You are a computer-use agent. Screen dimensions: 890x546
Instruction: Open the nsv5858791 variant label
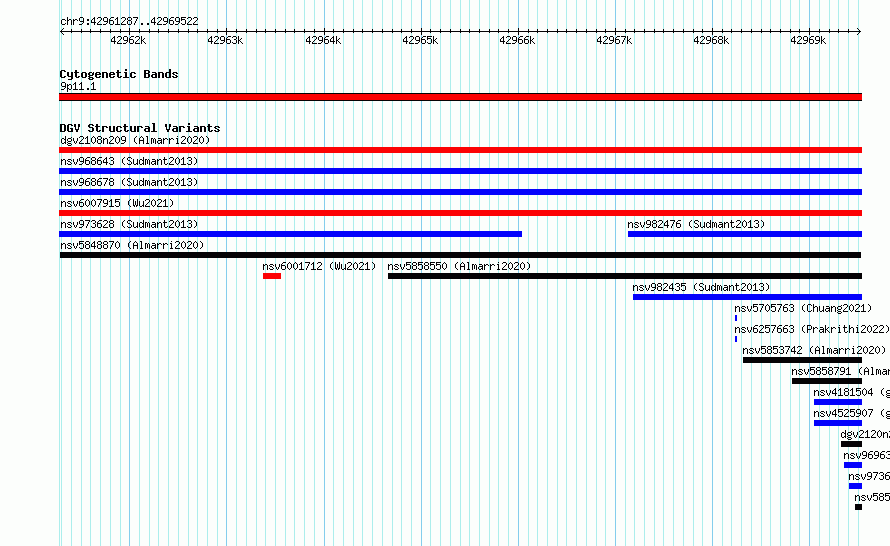(841, 371)
